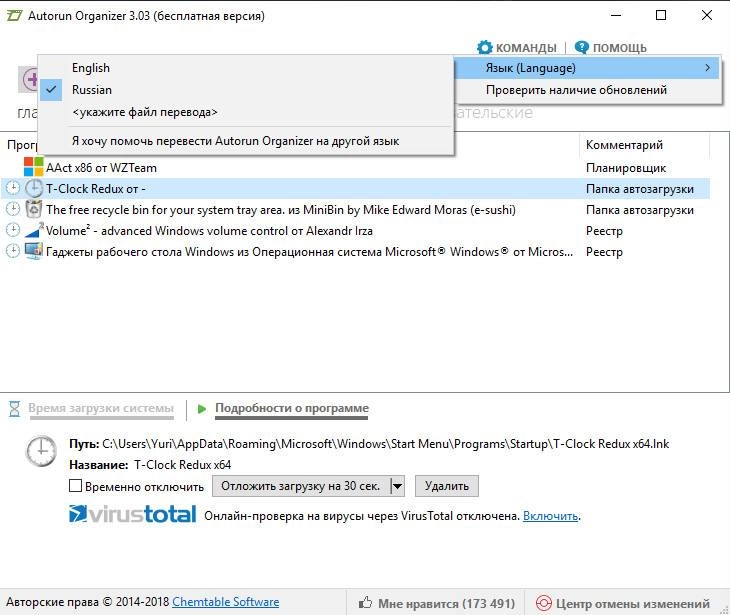Click the purple plus add-program icon

coord(29,79)
